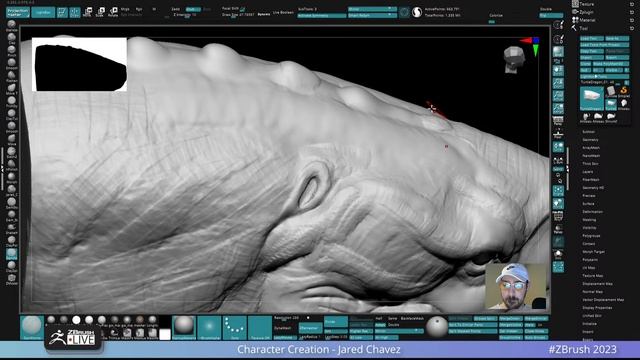This screenshot has width=640, height=360.
Task: Open the Dots stroke selector
Action: click(234, 327)
